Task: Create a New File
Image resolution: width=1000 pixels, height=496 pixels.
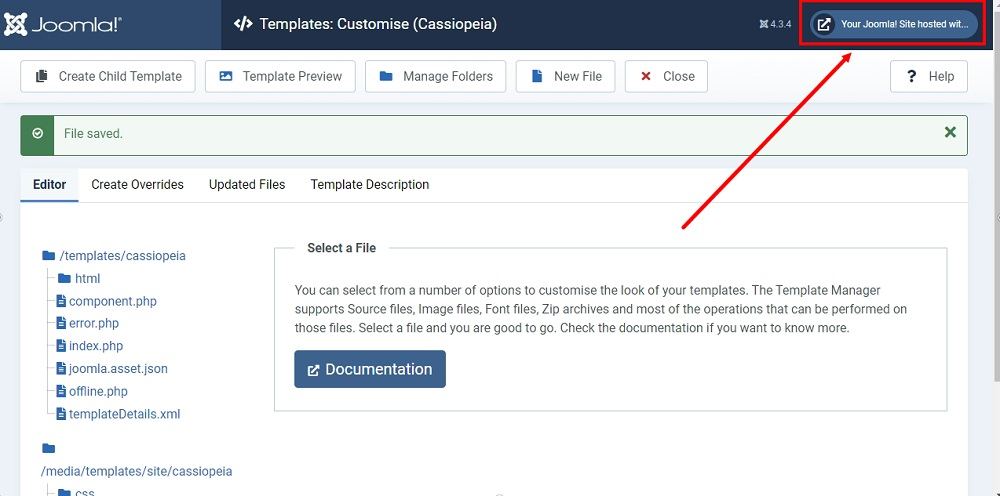Action: pos(565,77)
